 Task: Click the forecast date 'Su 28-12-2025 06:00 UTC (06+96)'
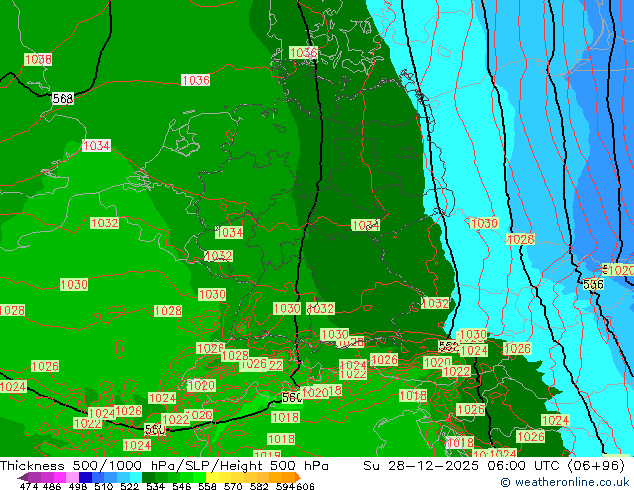click(494, 466)
